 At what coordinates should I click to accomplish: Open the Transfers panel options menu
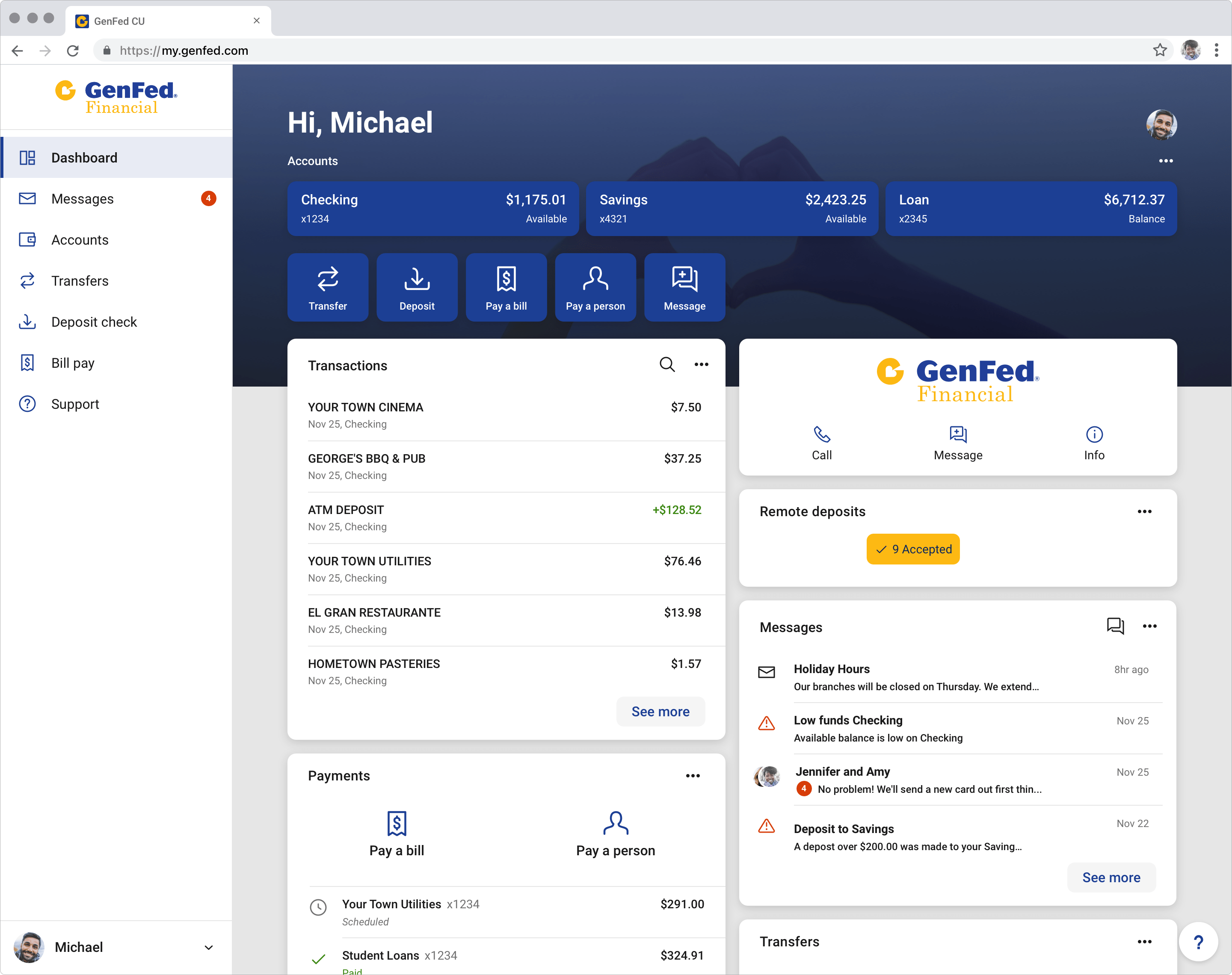(x=1145, y=942)
